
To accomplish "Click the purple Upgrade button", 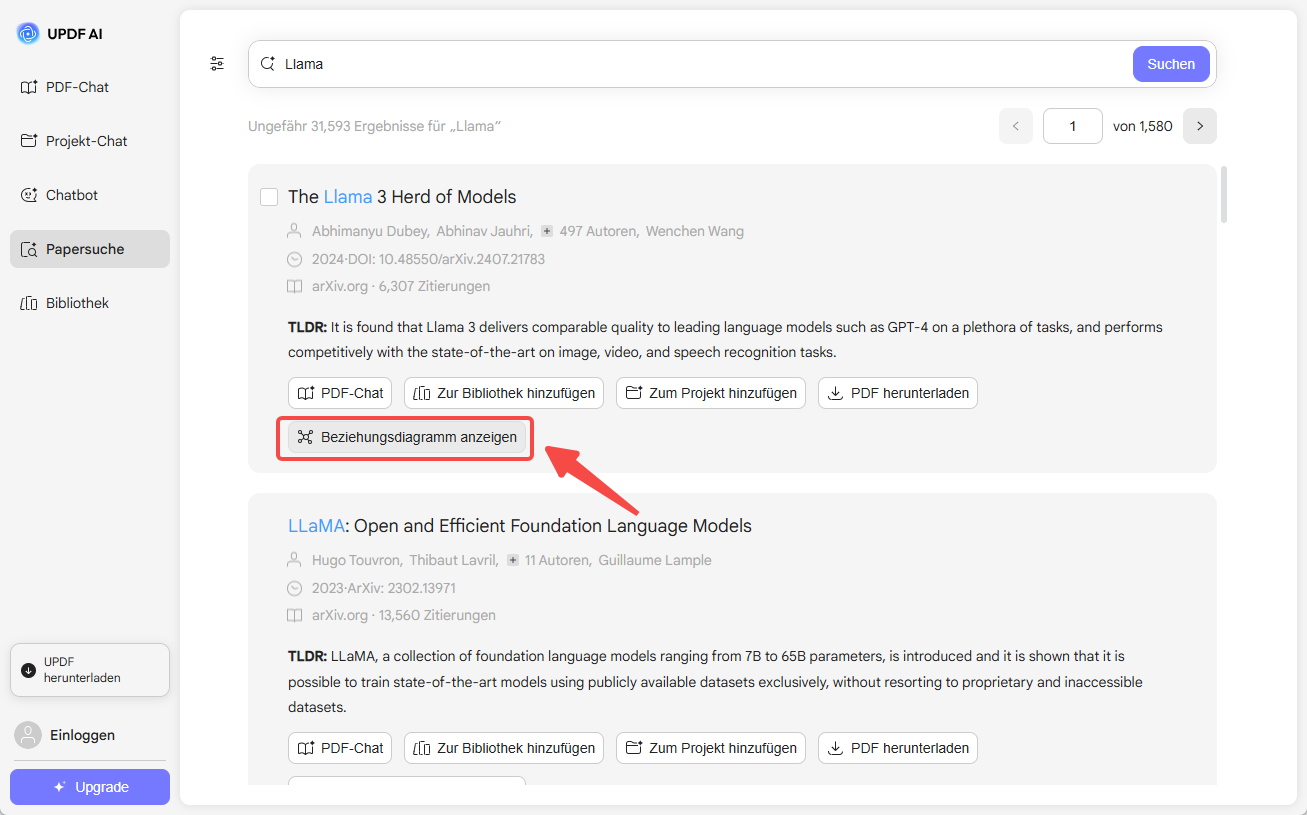I will point(90,787).
